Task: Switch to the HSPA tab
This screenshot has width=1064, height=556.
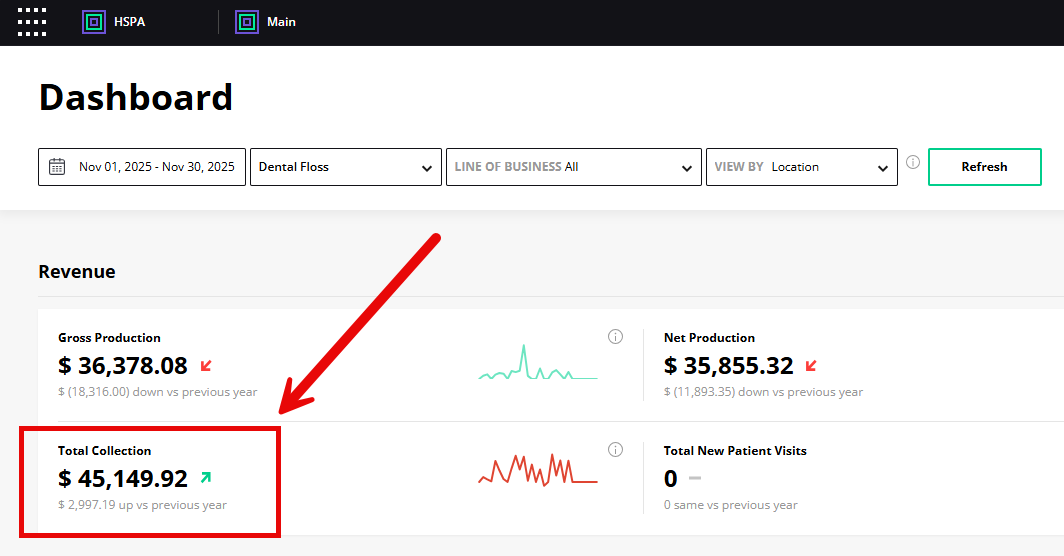Action: pyautogui.click(x=129, y=22)
